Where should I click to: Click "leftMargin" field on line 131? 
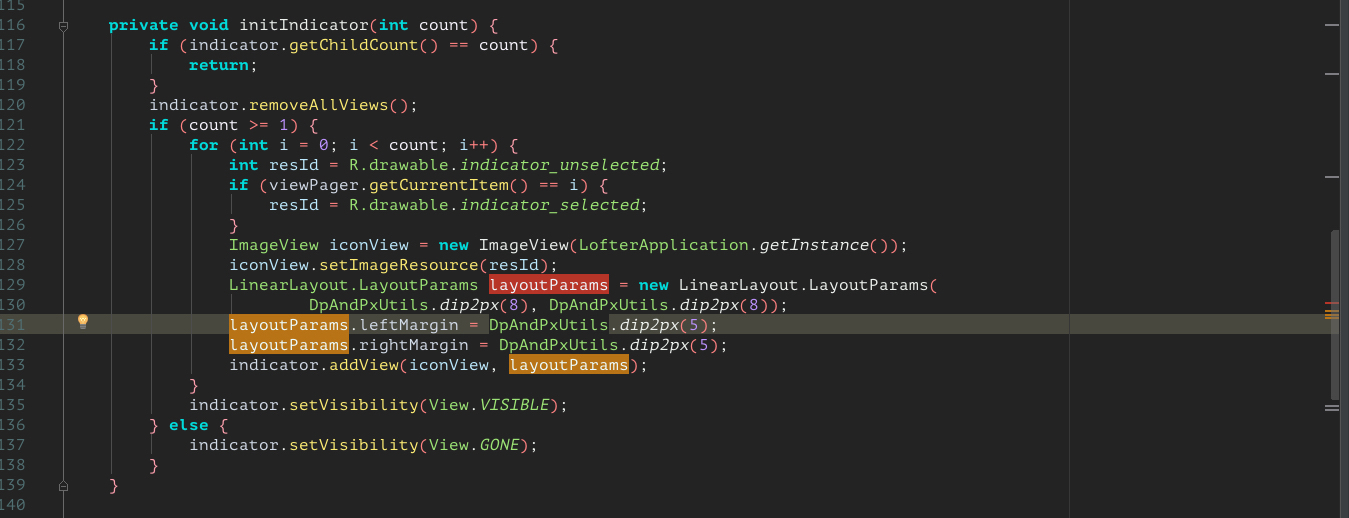point(409,325)
